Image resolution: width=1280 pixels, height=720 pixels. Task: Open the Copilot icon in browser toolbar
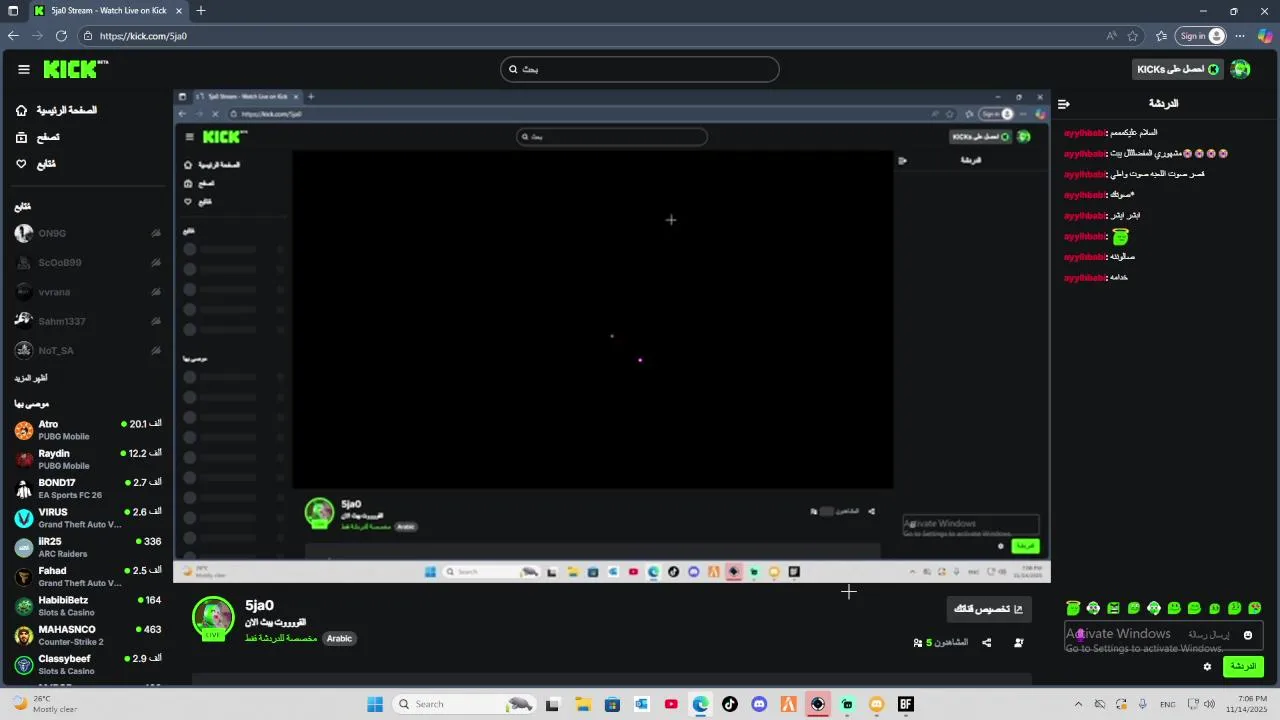click(1265, 36)
